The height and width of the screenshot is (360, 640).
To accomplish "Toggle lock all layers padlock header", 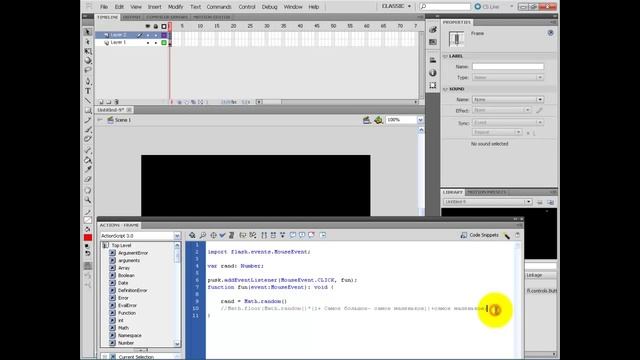I will click(x=156, y=26).
